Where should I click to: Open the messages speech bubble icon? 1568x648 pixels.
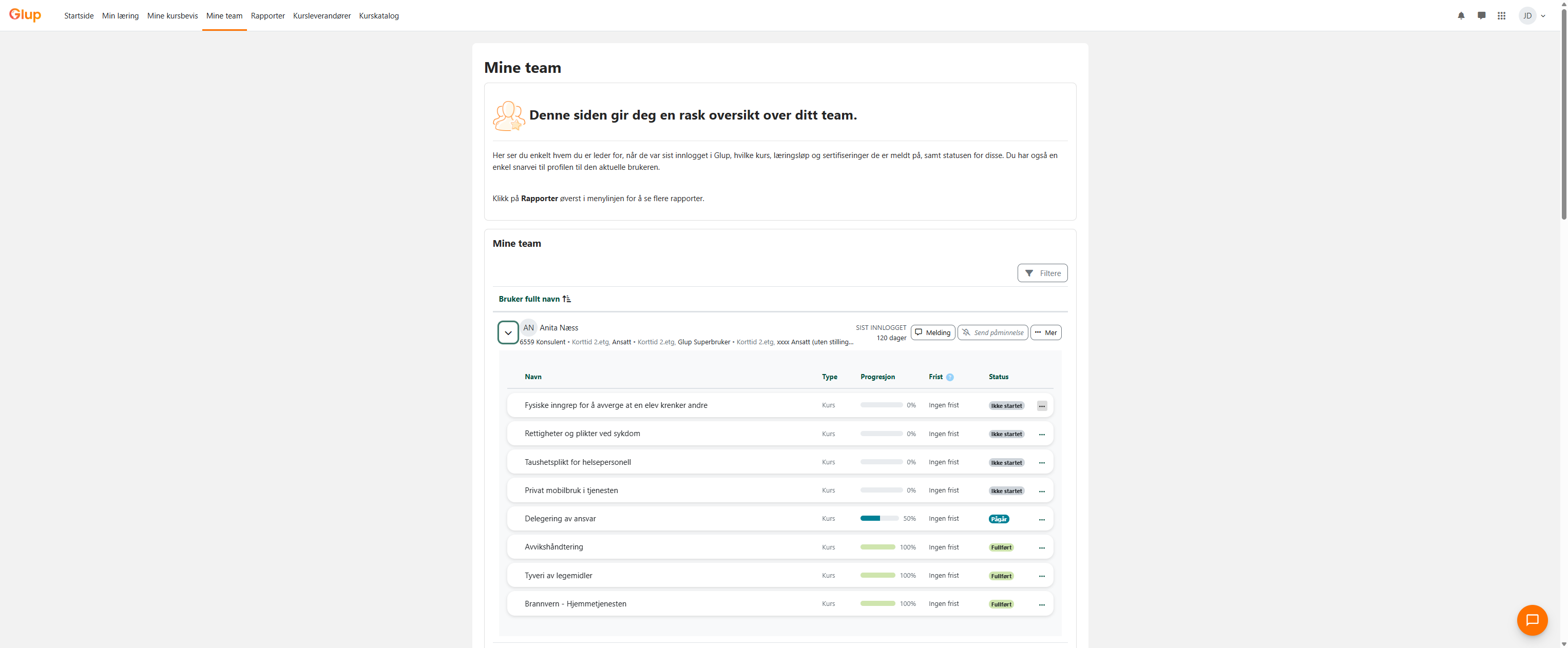point(1482,16)
